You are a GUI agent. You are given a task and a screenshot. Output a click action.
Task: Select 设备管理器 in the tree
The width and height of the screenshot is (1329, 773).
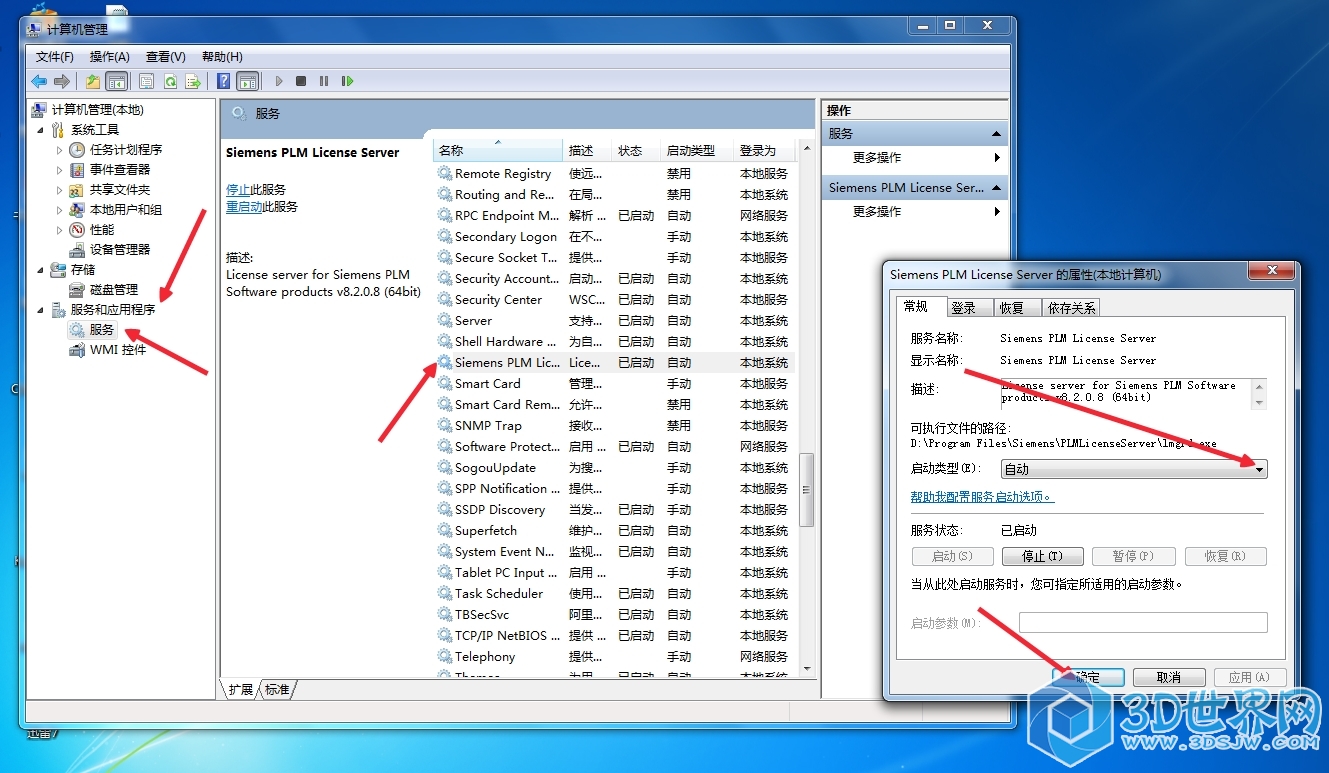(x=120, y=250)
